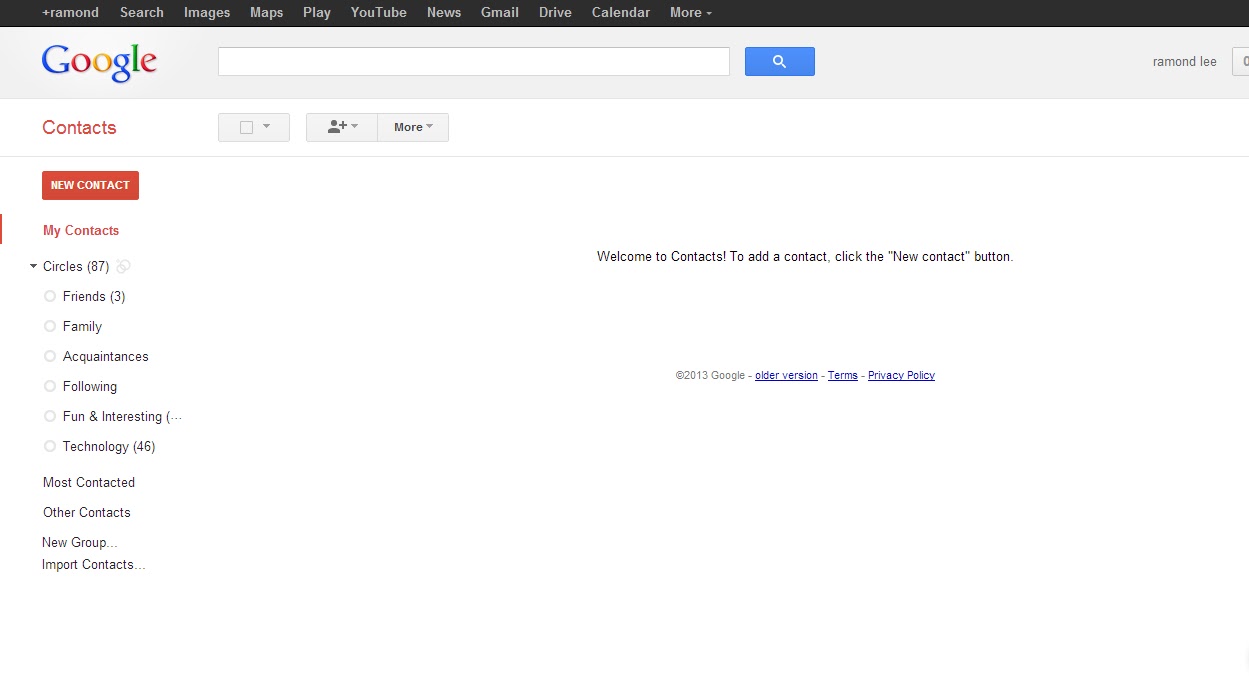Click the Acquaintances circle icon
Viewport: 1249px width, 680px height.
[50, 356]
